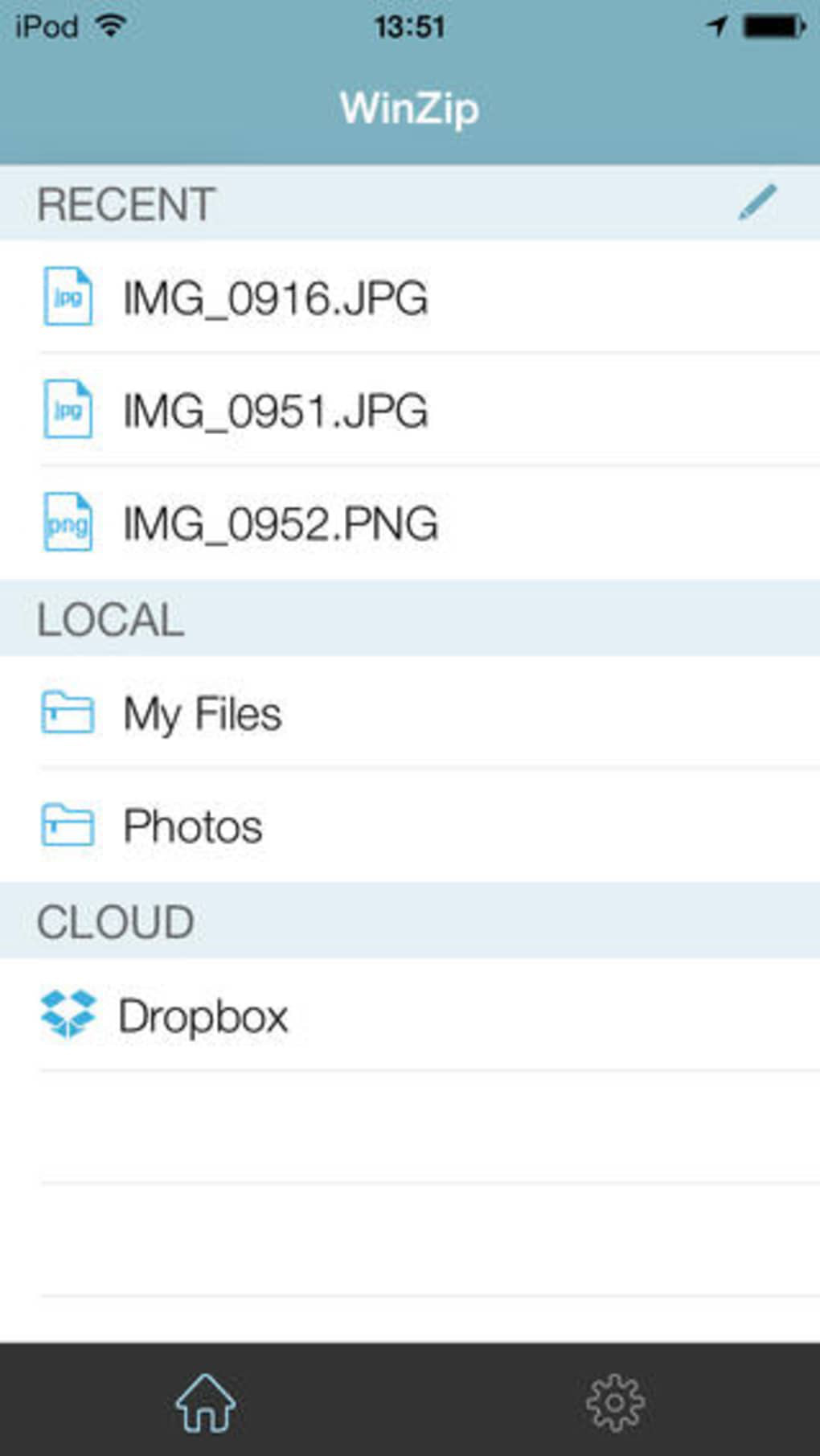Screen dimensions: 820x1456
Task: Tap the folder icon for My Files
Action: click(68, 712)
